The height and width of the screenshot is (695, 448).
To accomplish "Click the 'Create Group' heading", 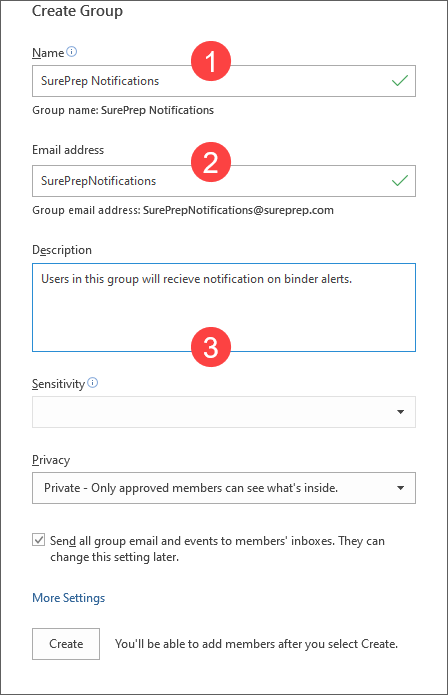I will pos(78,11).
